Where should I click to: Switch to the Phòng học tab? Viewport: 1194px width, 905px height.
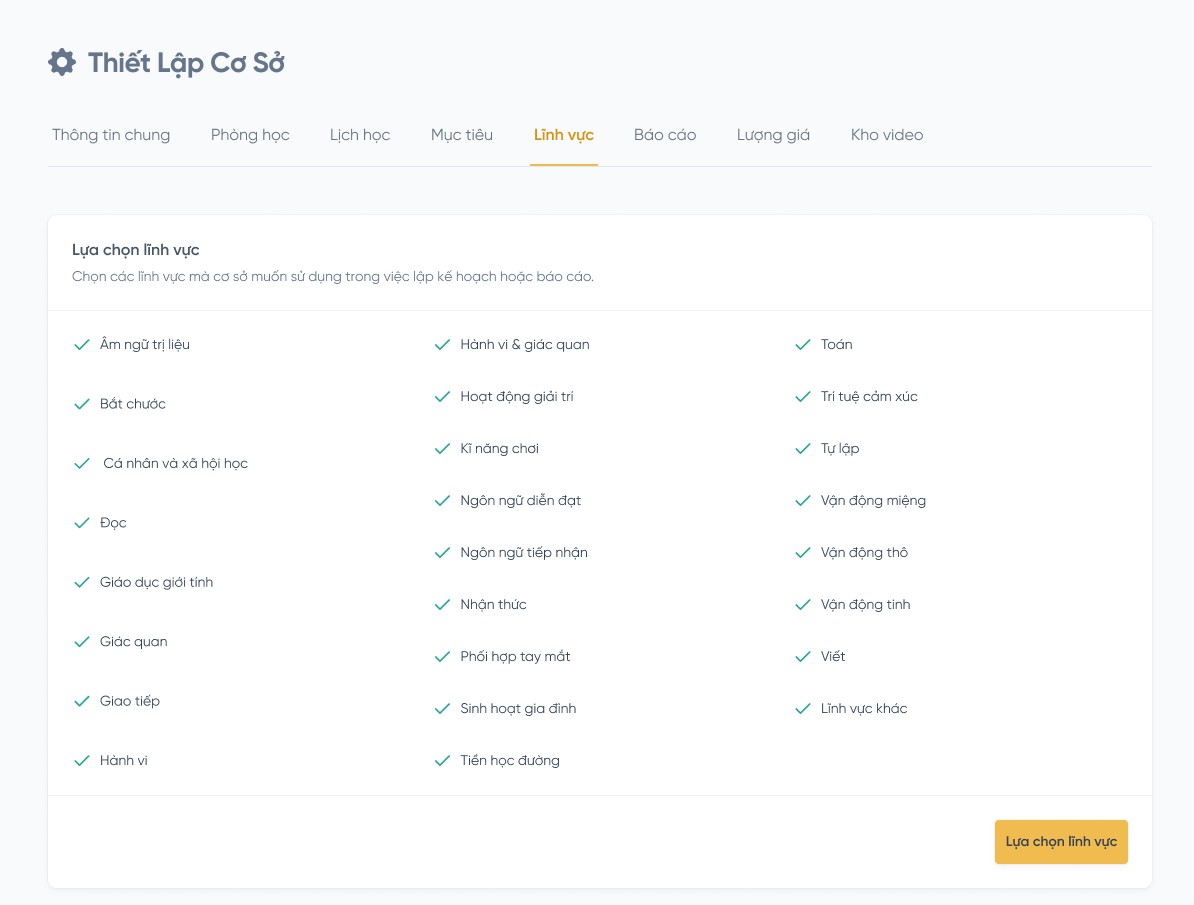pyautogui.click(x=250, y=135)
